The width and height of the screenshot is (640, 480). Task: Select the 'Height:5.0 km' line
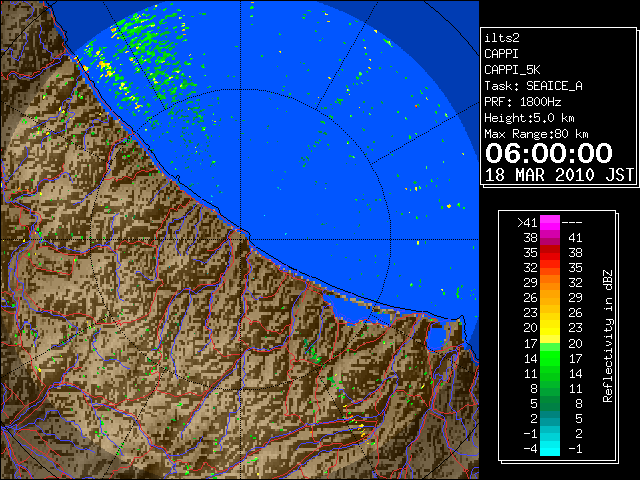[x=529, y=118]
